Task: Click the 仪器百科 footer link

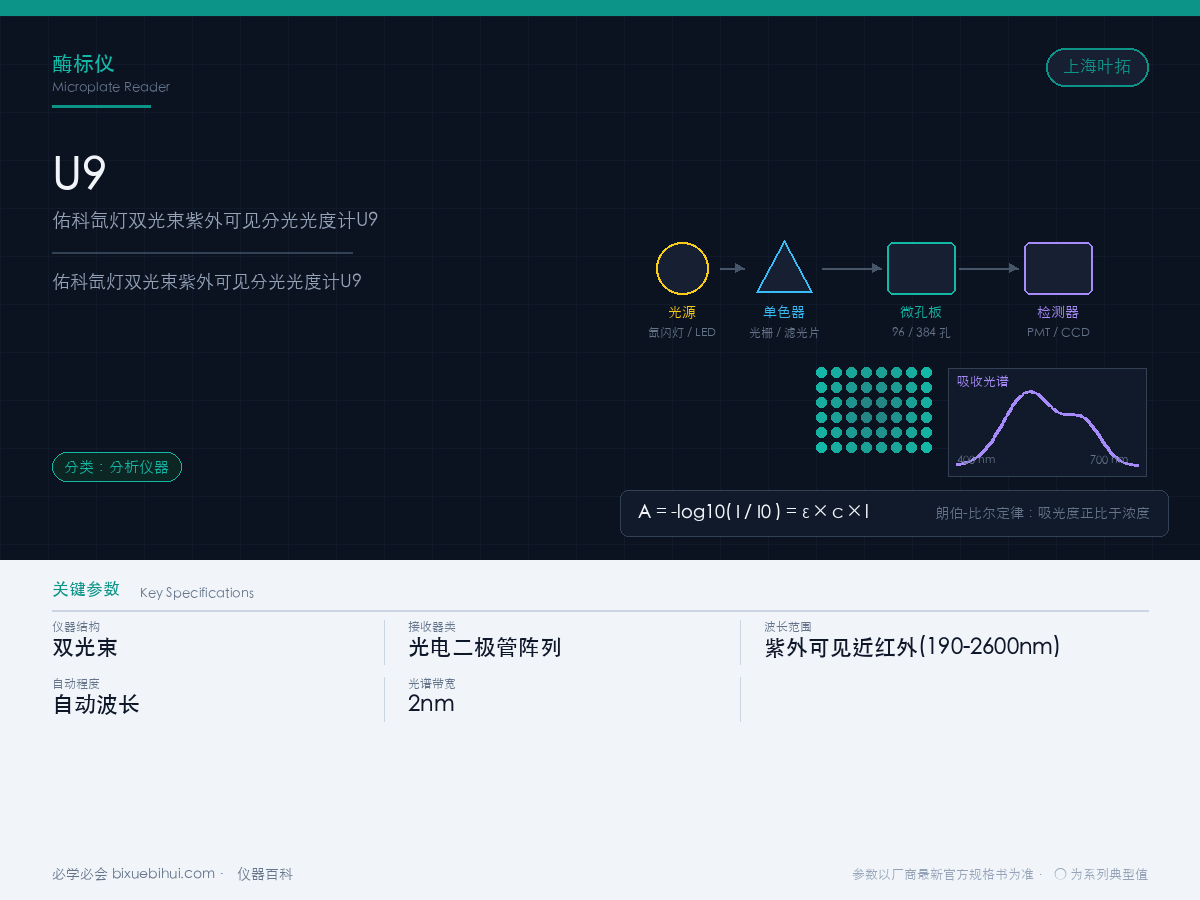Action: click(265, 874)
